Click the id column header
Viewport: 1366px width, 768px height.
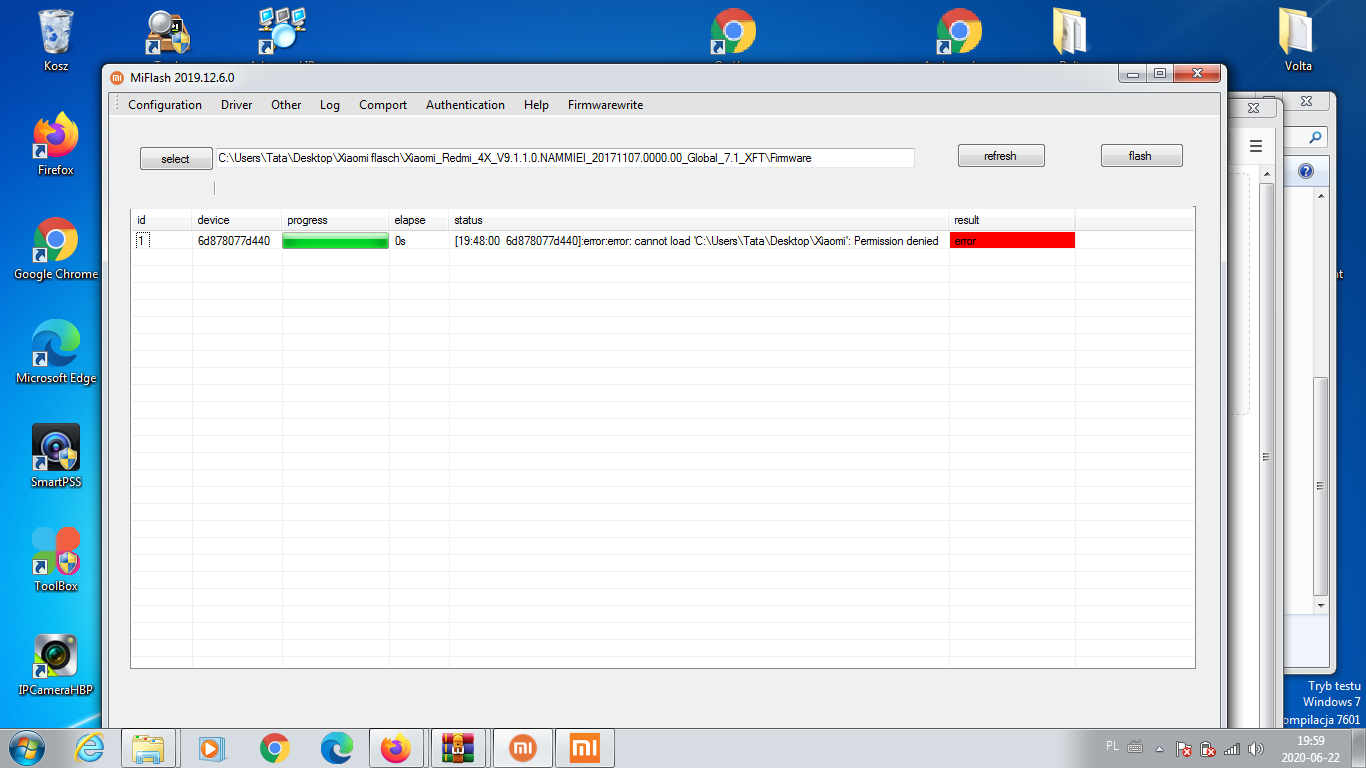tap(162, 220)
